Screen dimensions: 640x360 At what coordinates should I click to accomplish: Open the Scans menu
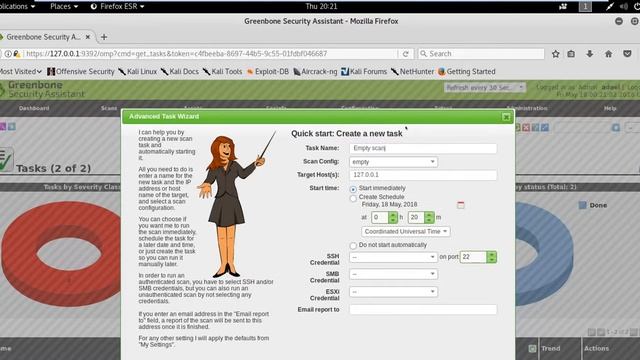[x=109, y=108]
